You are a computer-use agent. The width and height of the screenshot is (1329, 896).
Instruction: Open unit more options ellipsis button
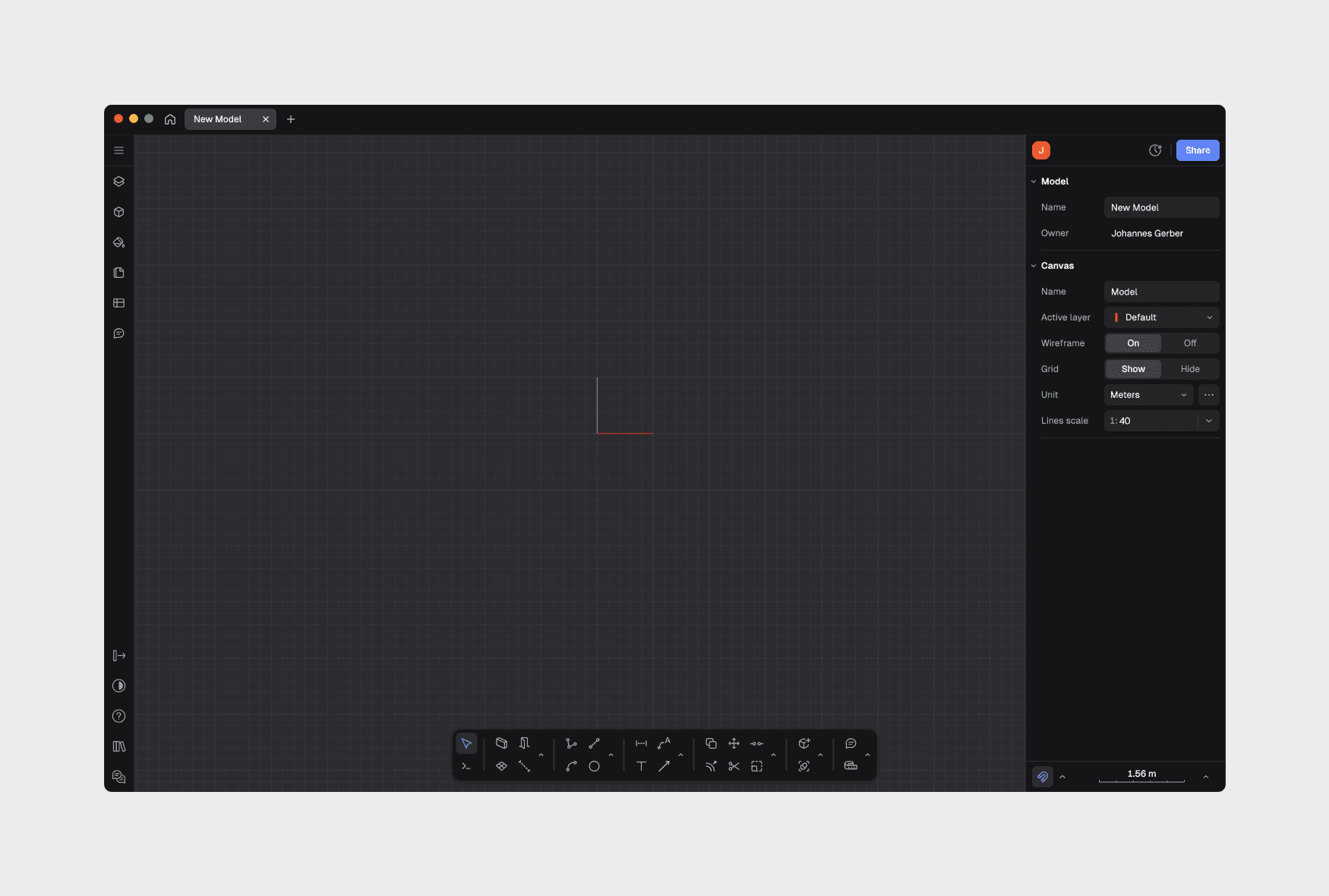(x=1208, y=395)
